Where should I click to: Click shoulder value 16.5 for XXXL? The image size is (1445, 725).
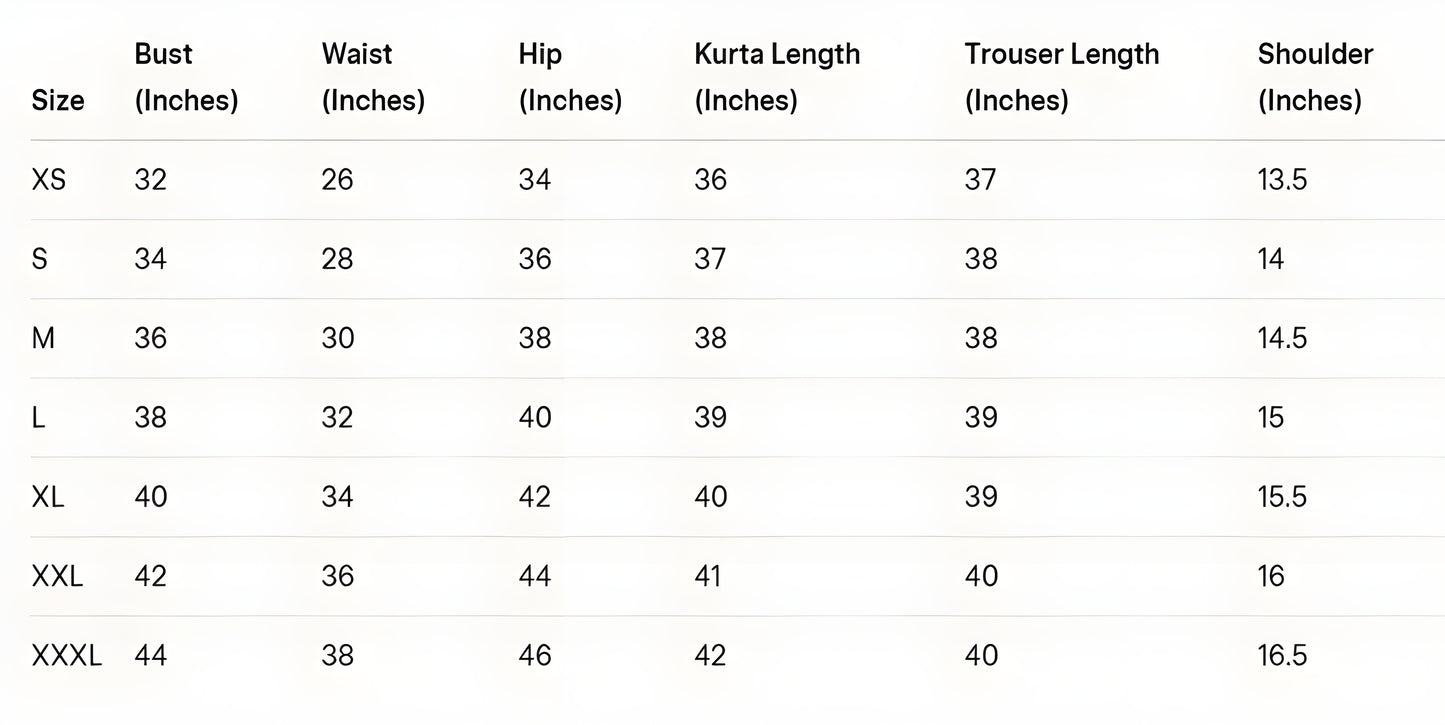click(x=1282, y=655)
